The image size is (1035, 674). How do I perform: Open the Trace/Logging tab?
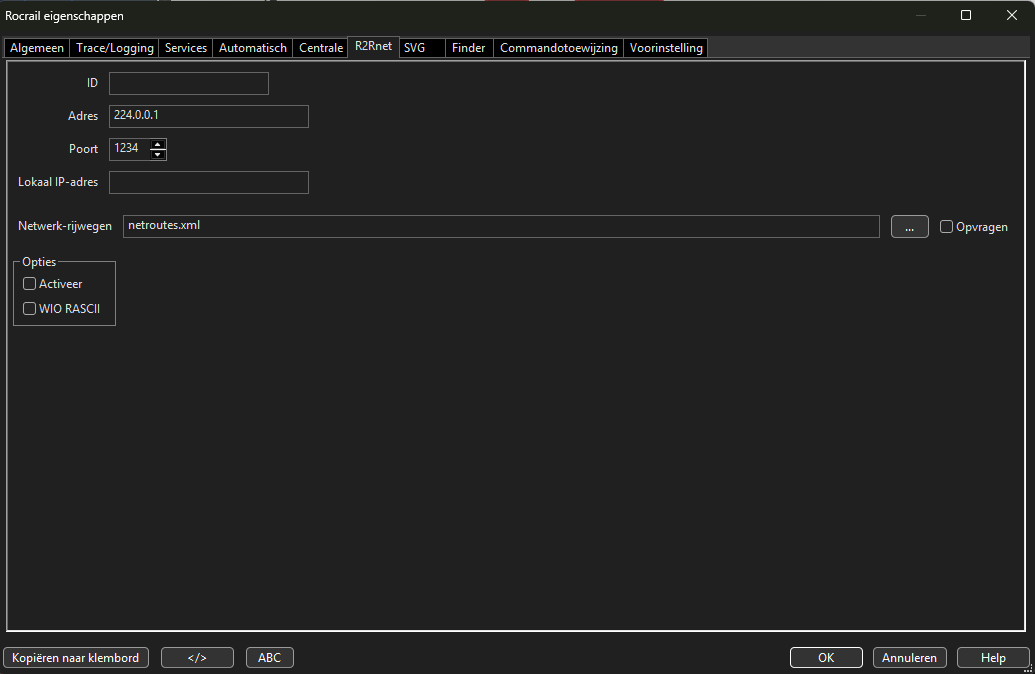[x=115, y=48]
